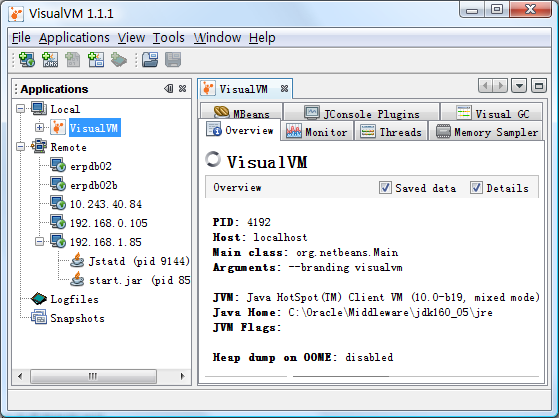
Task: Open the Help menu
Action: pyautogui.click(x=262, y=37)
